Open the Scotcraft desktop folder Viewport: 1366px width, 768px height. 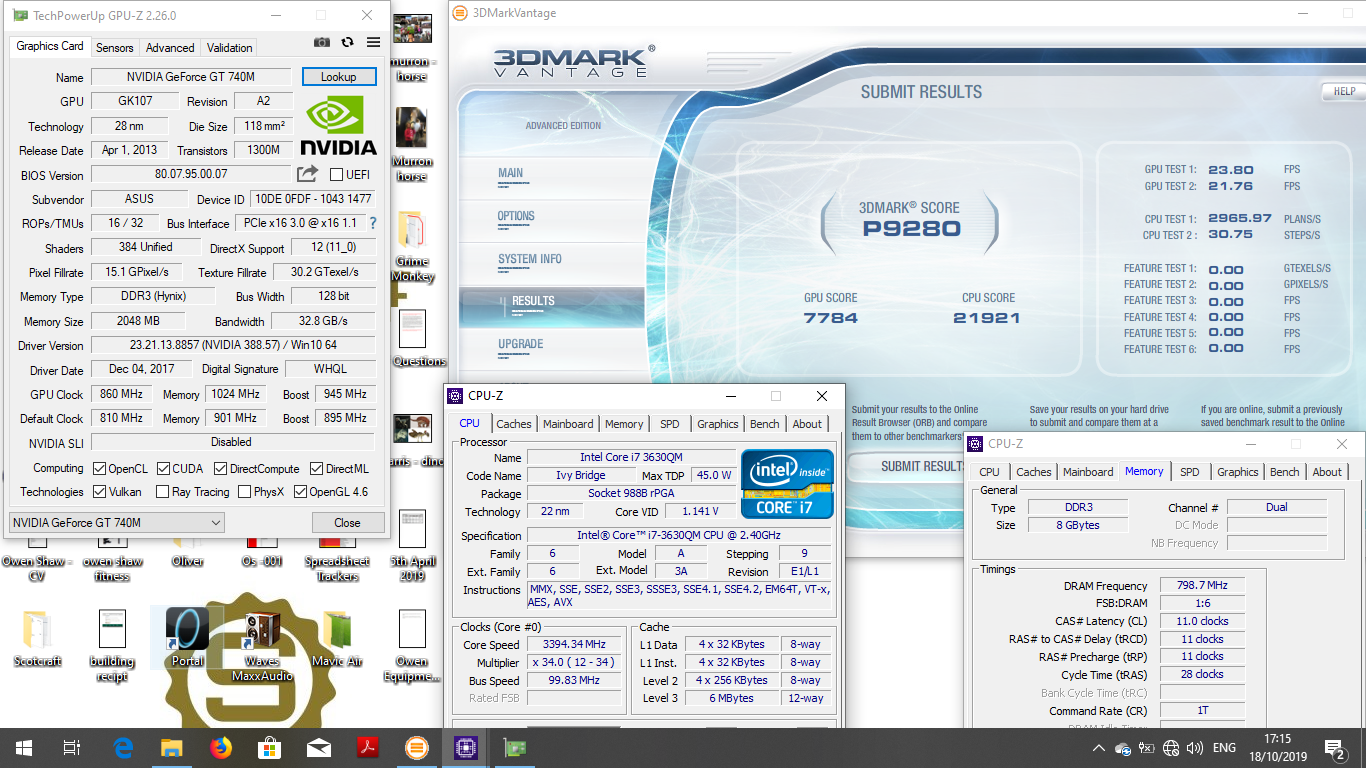(38, 636)
